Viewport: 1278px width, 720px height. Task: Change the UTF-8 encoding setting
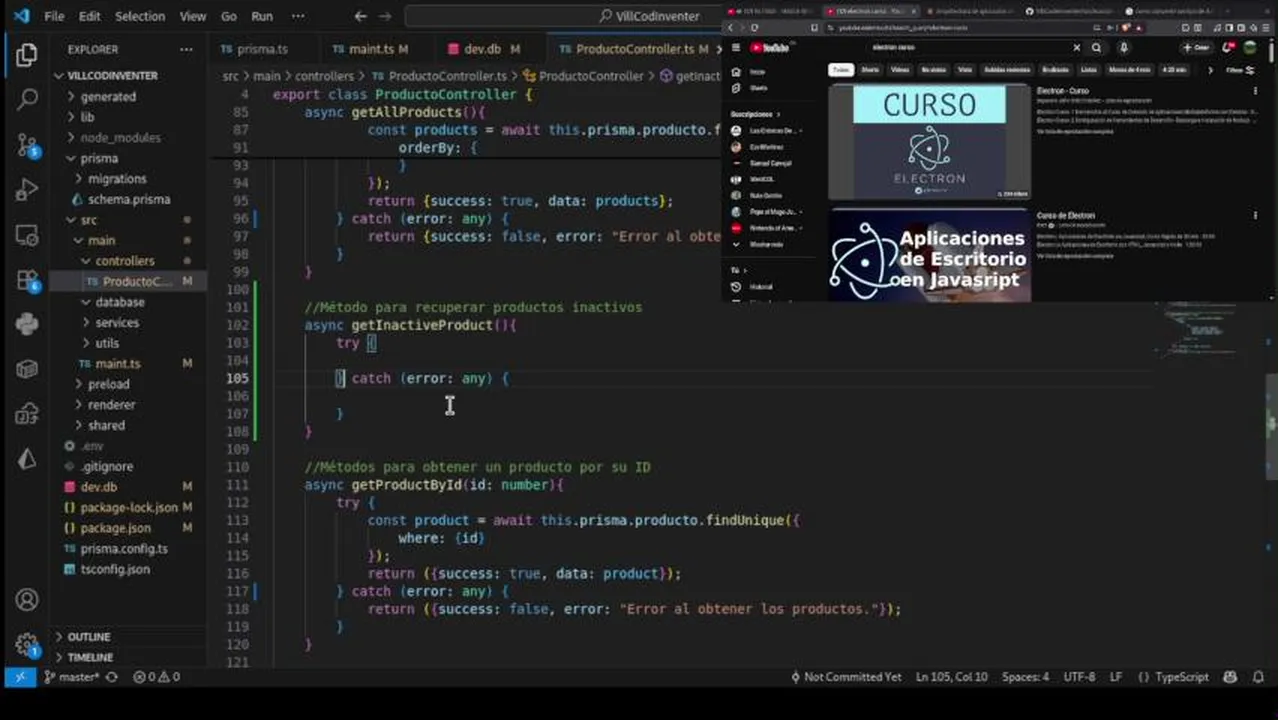coord(1079,677)
